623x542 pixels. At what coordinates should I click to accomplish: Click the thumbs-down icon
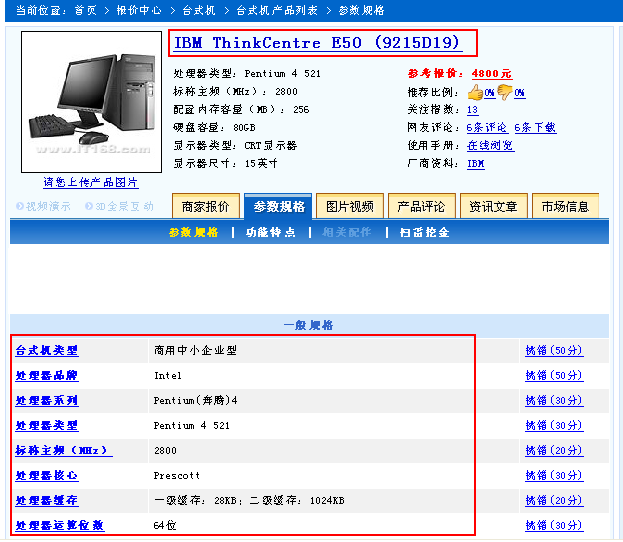click(504, 92)
